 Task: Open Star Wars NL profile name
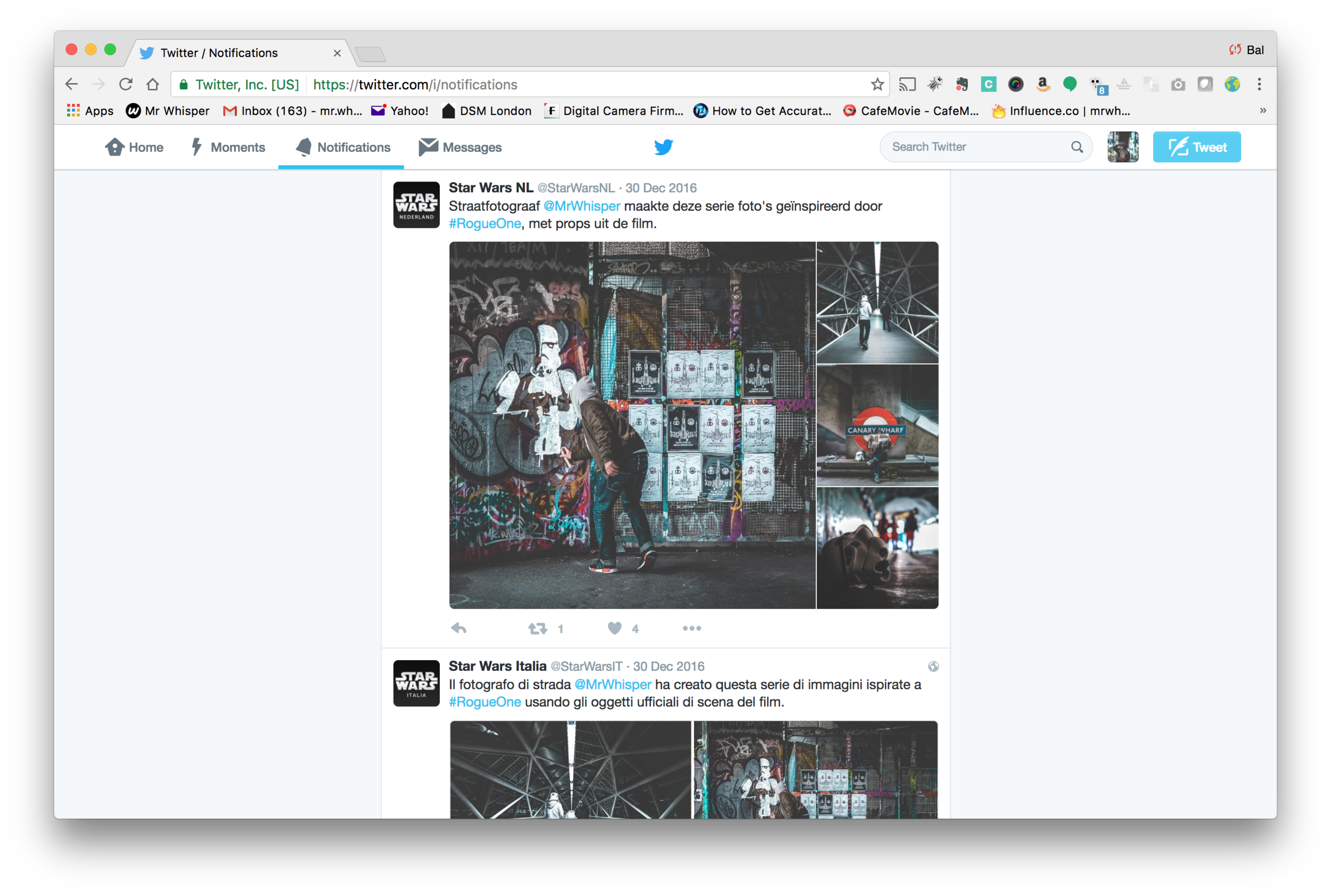tap(491, 188)
